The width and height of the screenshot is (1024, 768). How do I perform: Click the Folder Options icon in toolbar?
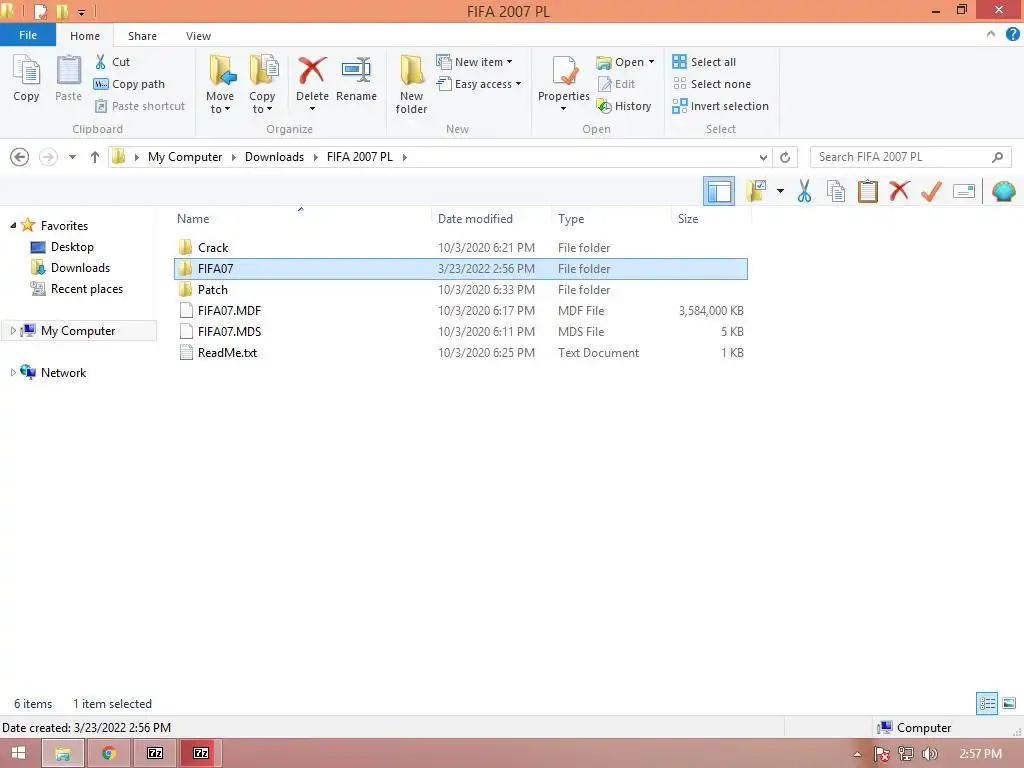pyautogui.click(x=756, y=191)
